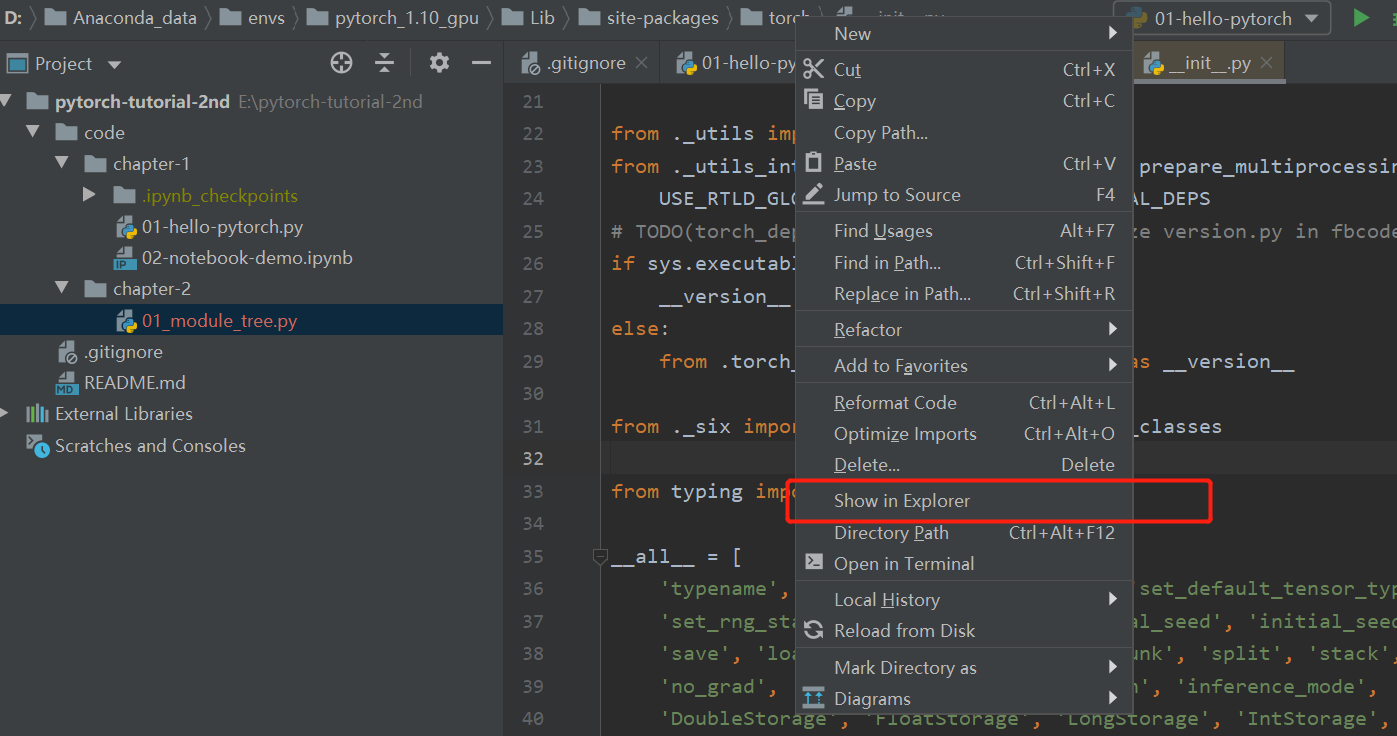
Task: Collapse the pytorch-tutorial-2nd root folder
Action: click(x=8, y=101)
